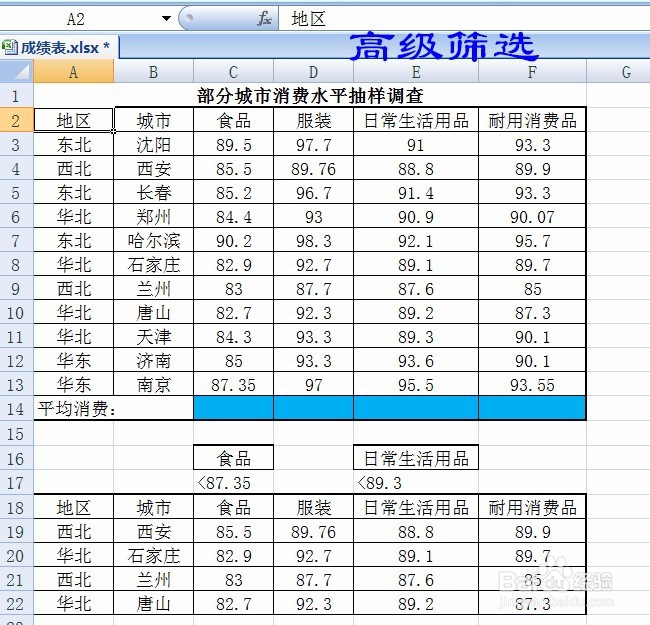Select column G header
The height and width of the screenshot is (625, 650).
[626, 72]
